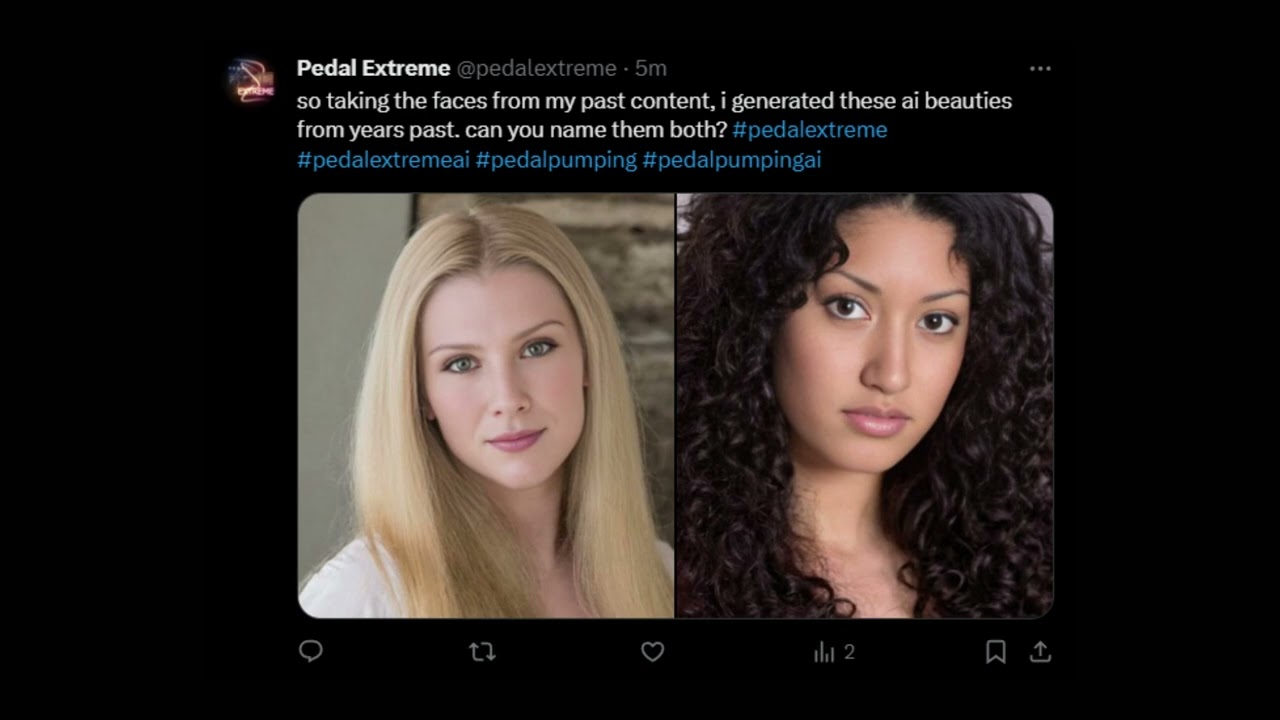Bookmark this post
Viewport: 1280px width, 720px height.
[995, 652]
